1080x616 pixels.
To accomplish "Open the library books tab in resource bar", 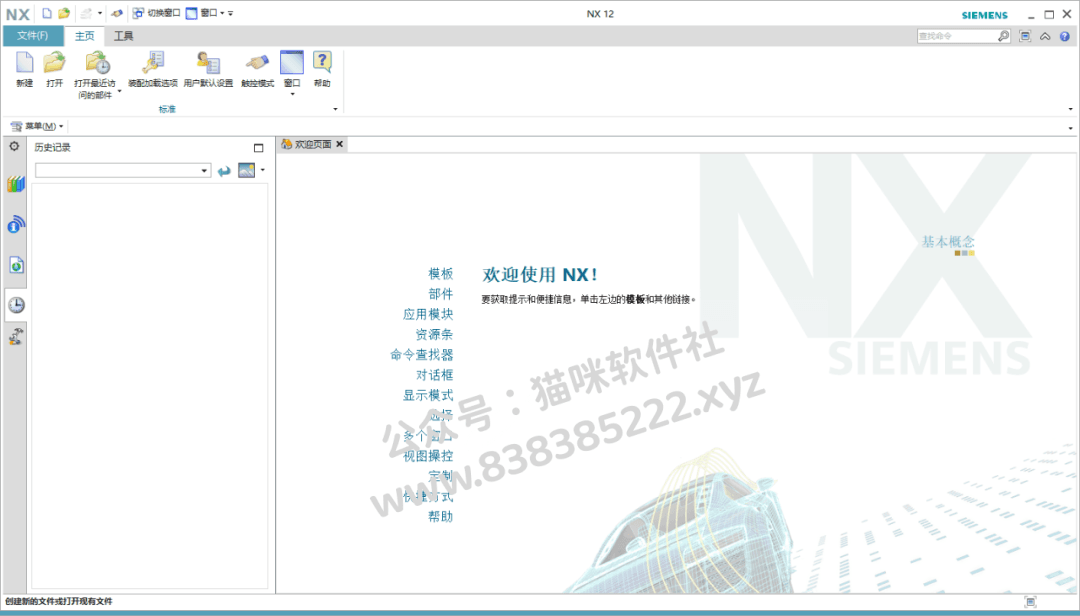I will [x=16, y=184].
